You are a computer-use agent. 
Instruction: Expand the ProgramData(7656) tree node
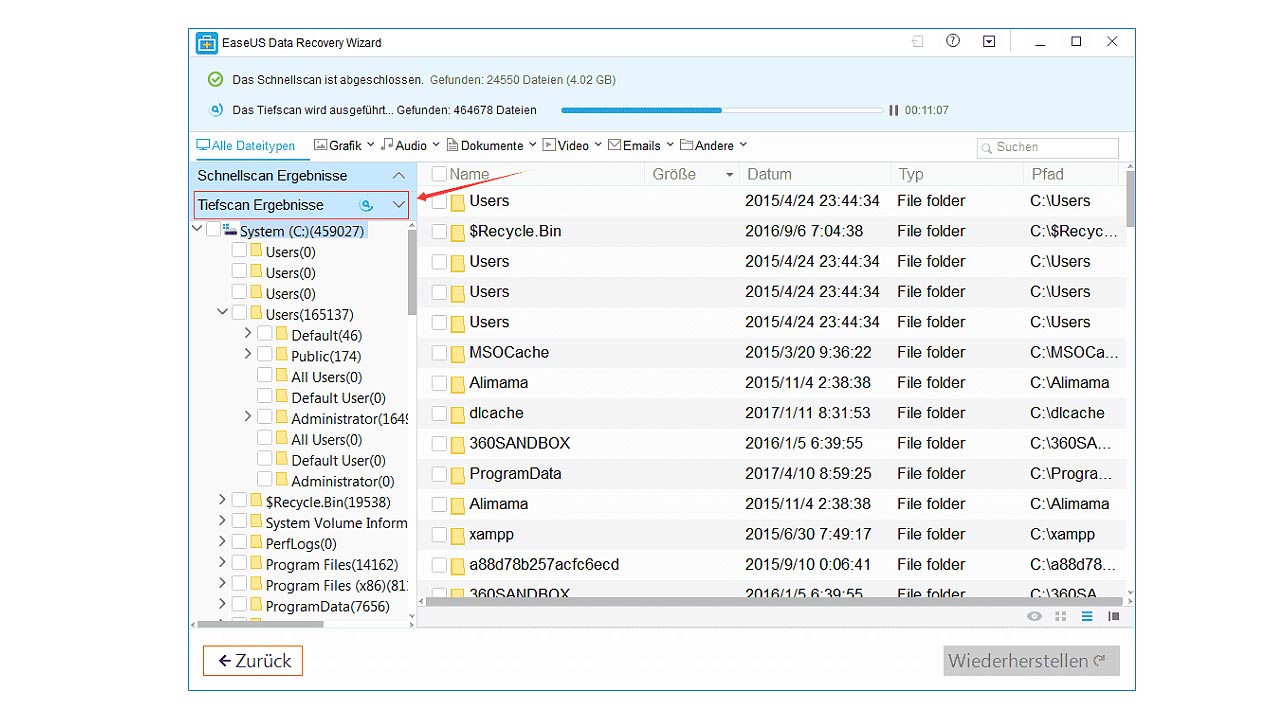tap(222, 605)
